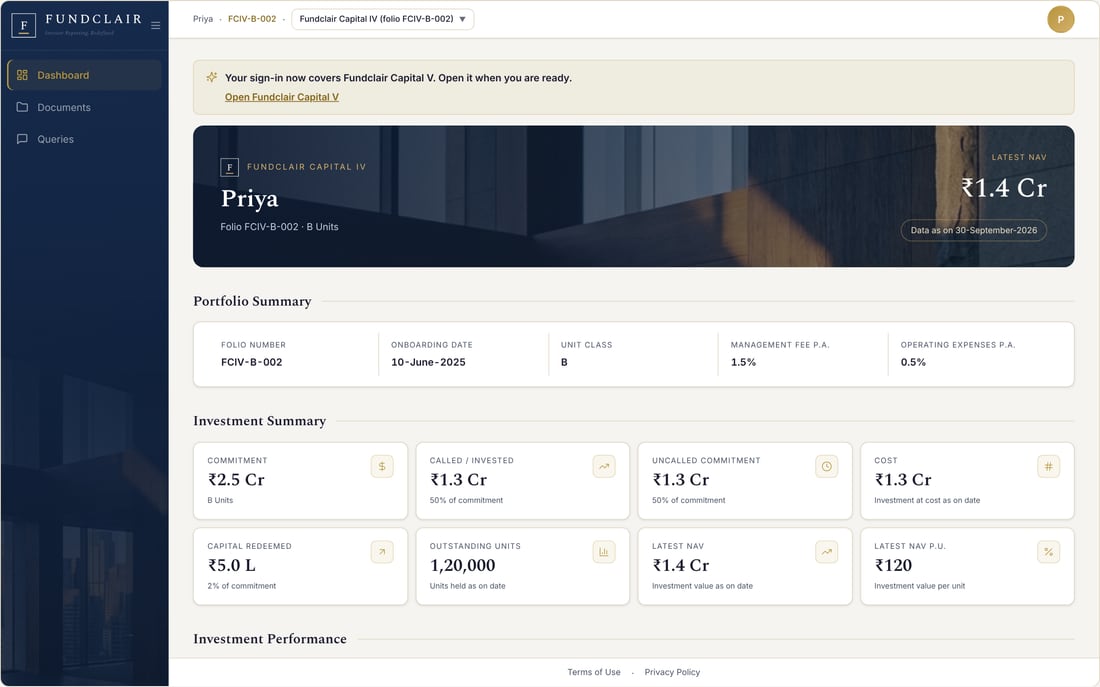The width and height of the screenshot is (1100, 687).
Task: Open Queries from the sidebar
Action: click(84, 139)
